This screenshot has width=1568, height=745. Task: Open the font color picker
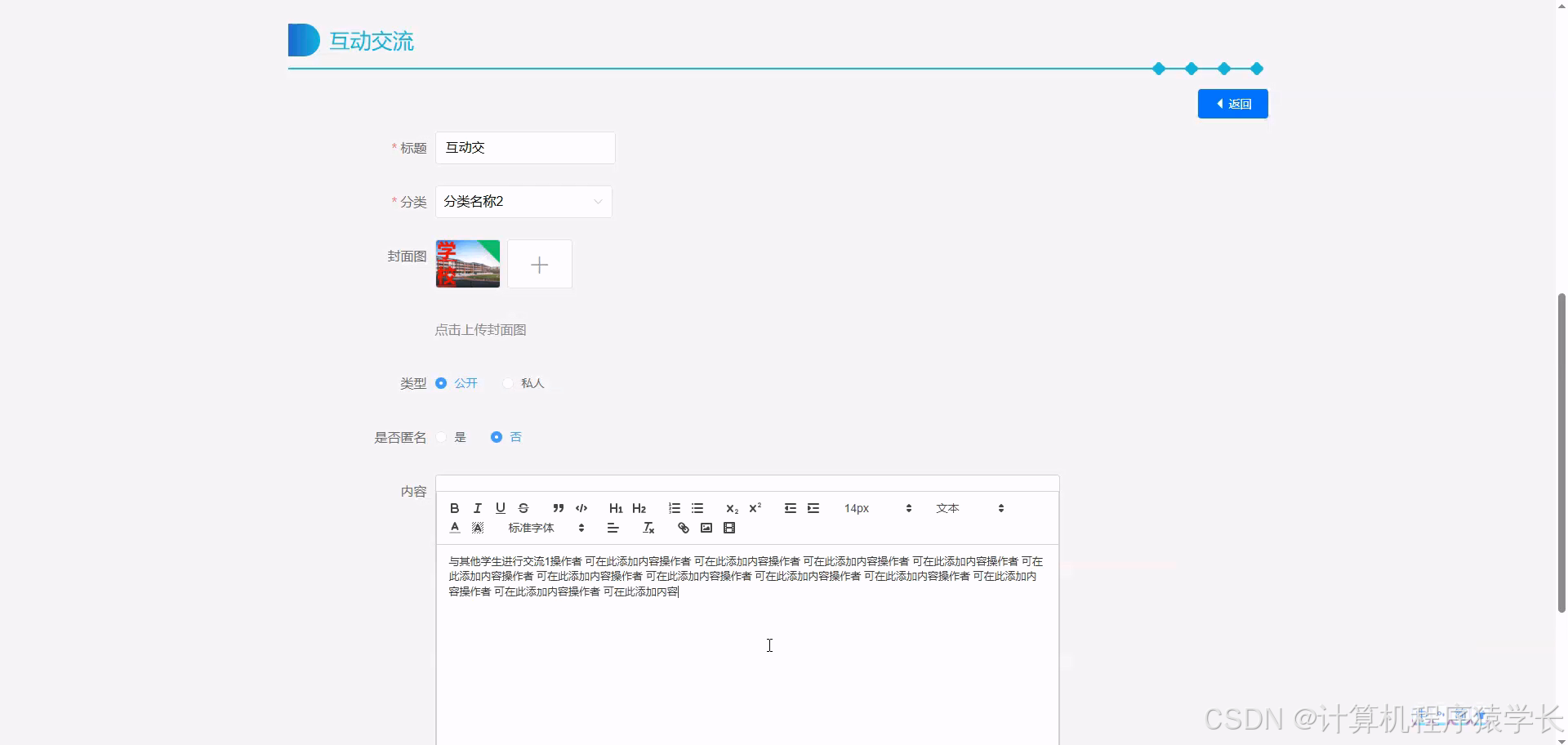454,527
